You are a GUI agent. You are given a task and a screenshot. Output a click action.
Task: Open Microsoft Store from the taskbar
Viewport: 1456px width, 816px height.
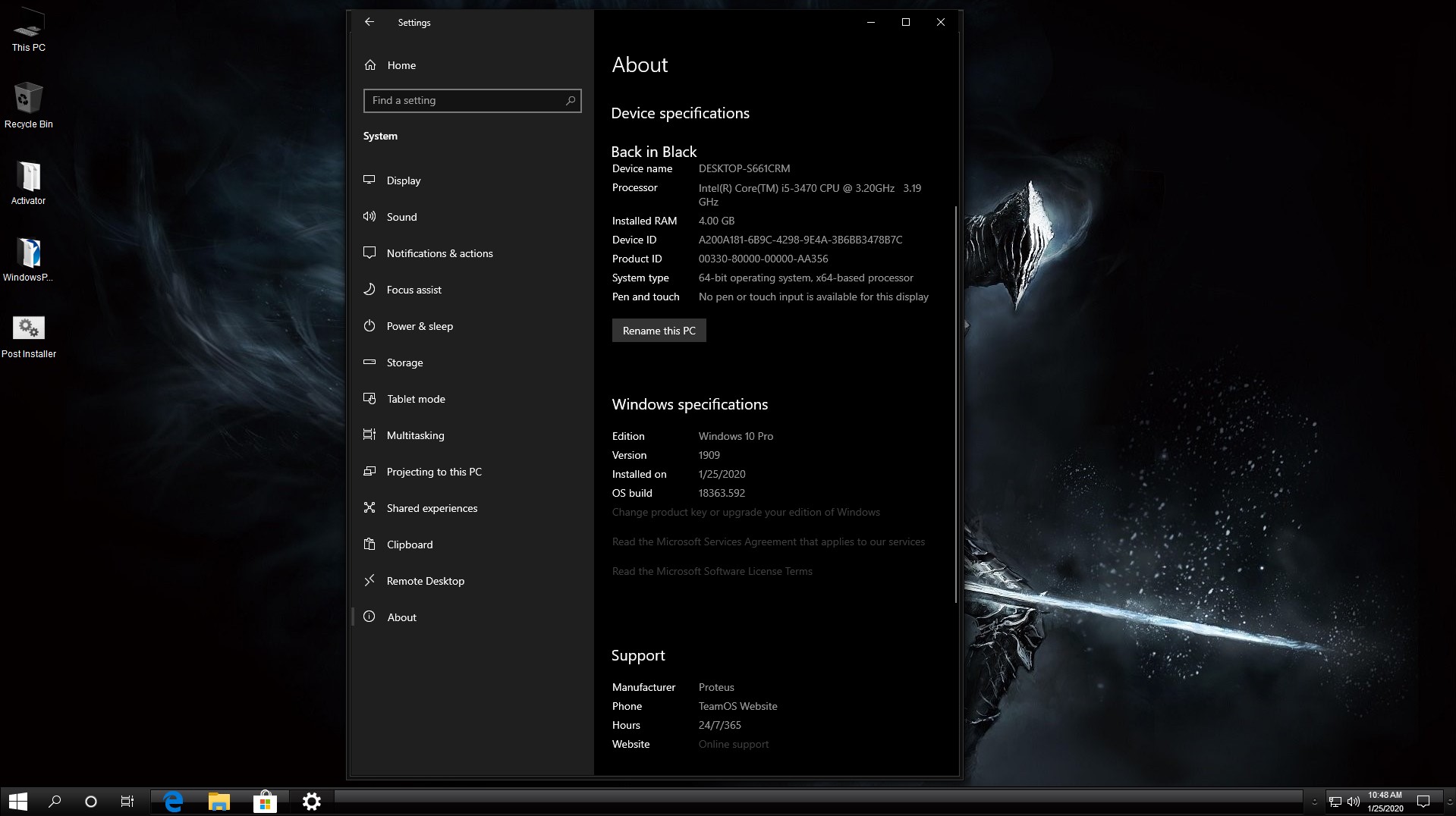265,802
